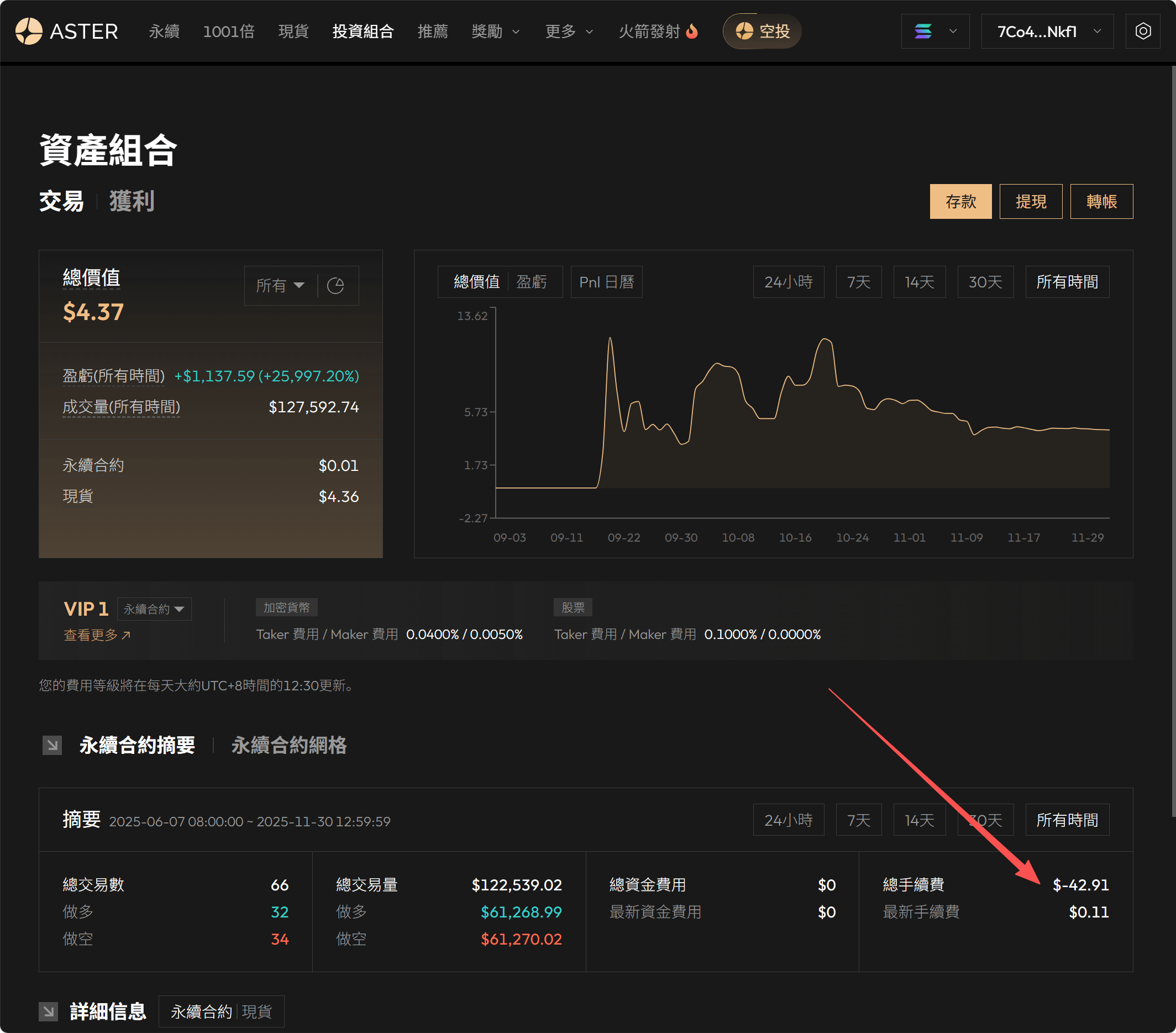The width and height of the screenshot is (1176, 1033).
Task: Switch chart to 盈虧 view
Action: click(531, 282)
